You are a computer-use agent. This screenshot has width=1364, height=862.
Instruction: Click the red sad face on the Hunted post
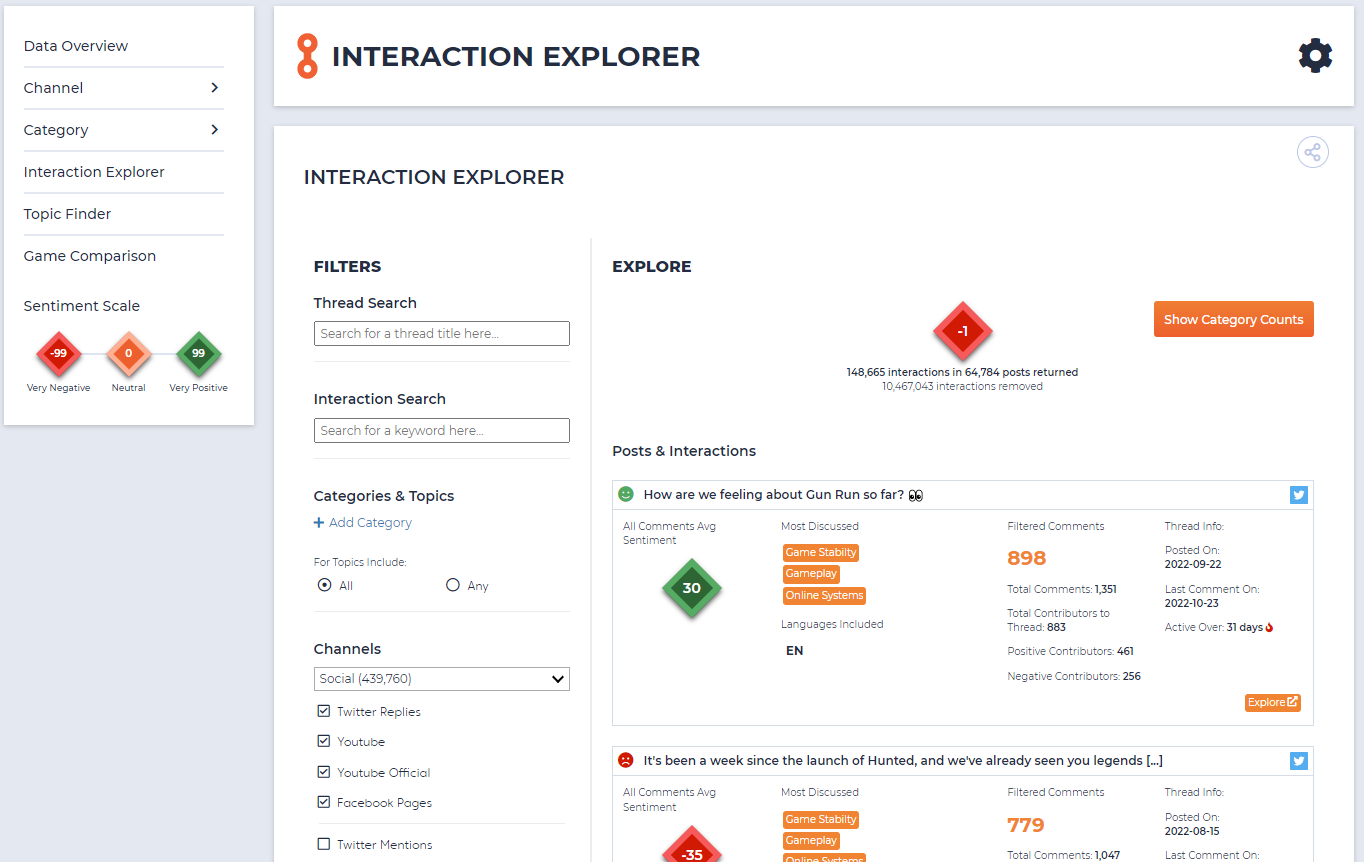point(626,760)
